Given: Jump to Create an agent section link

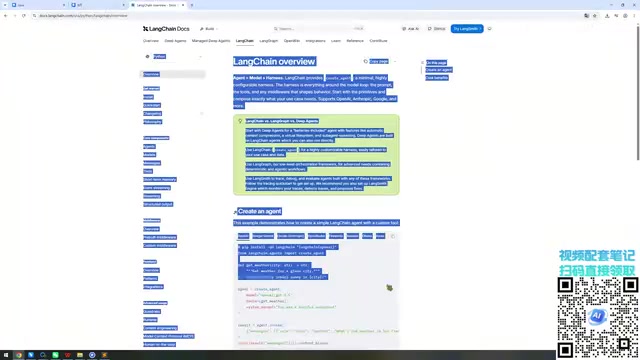Looking at the screenshot, I should coord(439,70).
